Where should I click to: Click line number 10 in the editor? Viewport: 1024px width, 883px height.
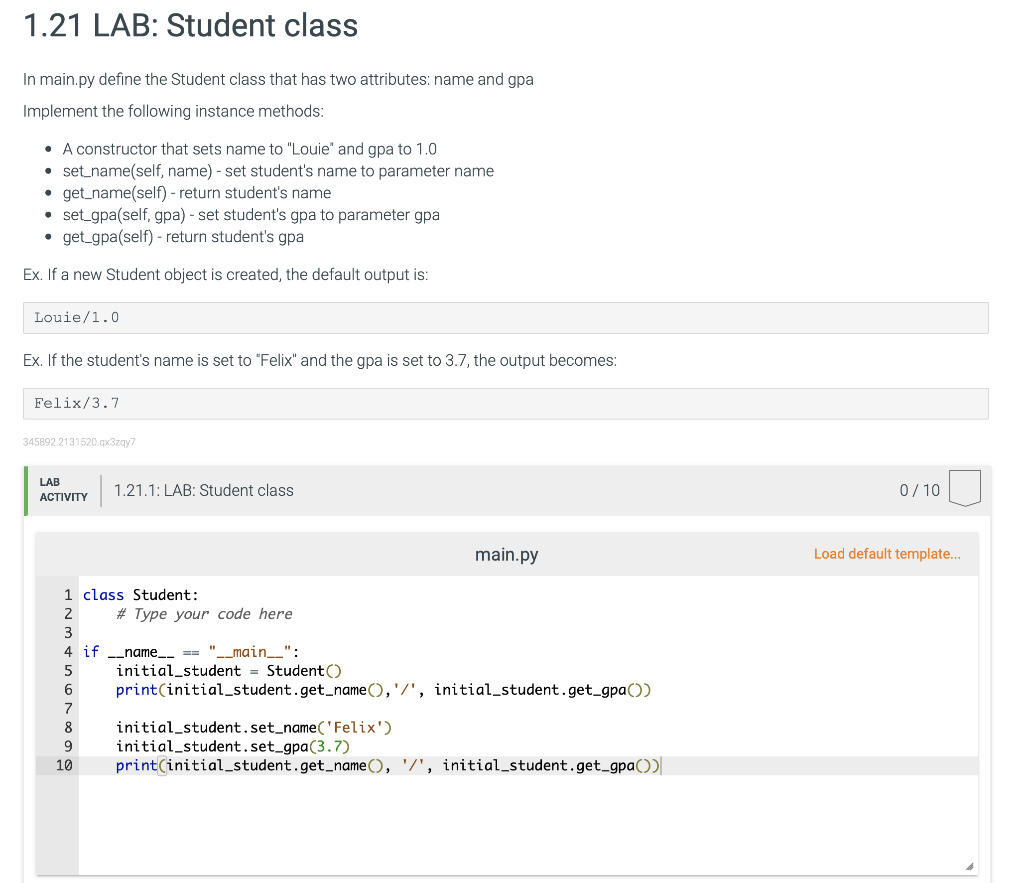(65, 765)
